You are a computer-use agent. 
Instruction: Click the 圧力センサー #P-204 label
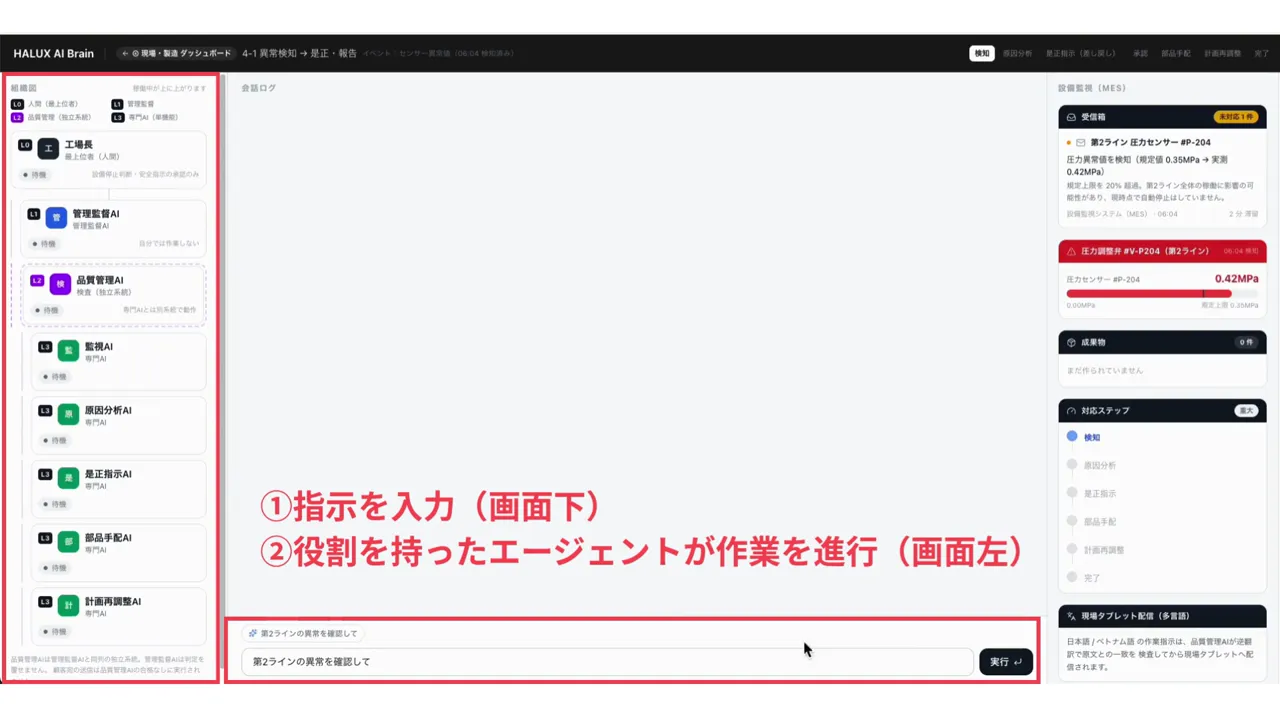(1103, 279)
